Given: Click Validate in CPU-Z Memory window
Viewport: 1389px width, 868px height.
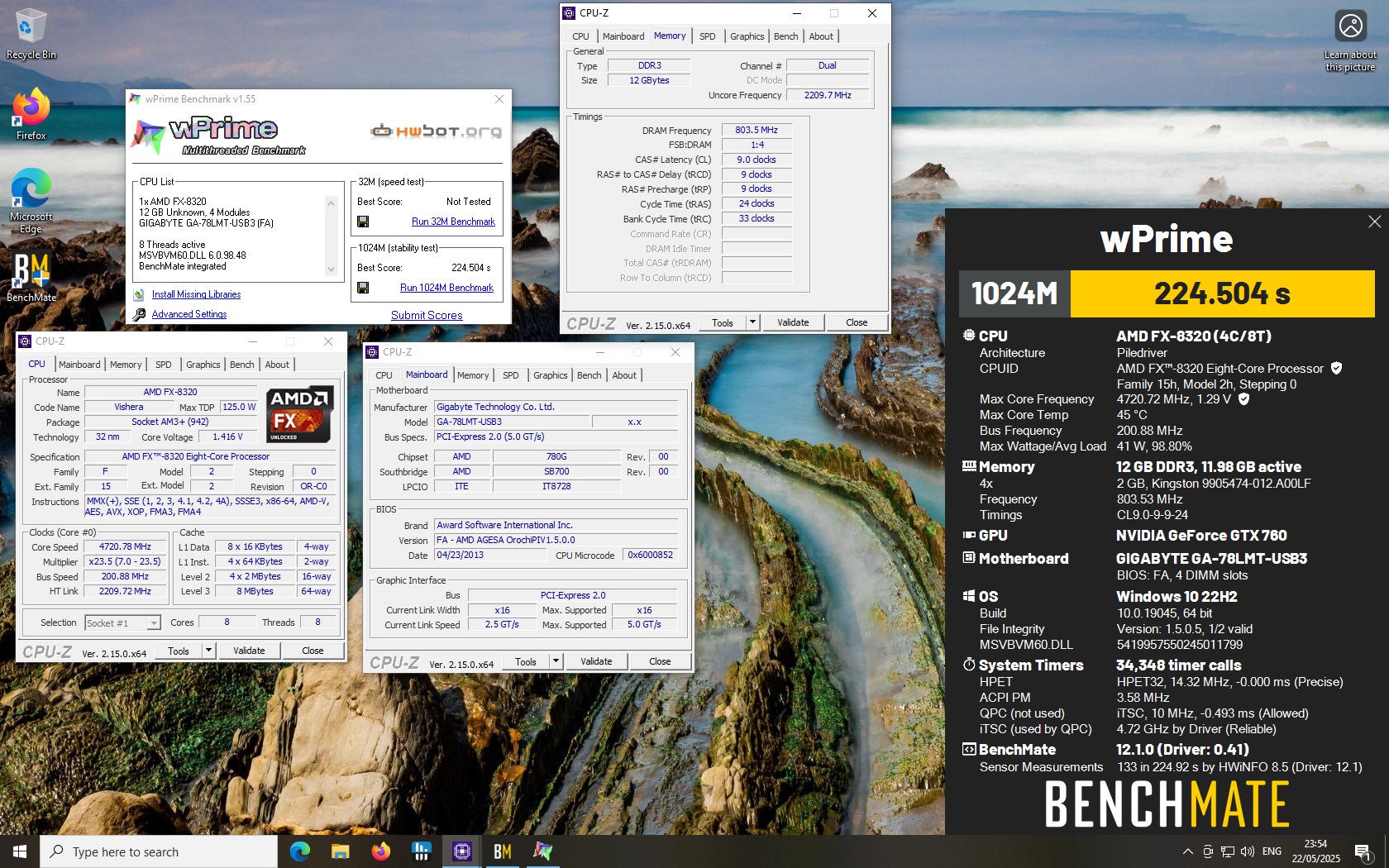Looking at the screenshot, I should pyautogui.click(x=793, y=322).
